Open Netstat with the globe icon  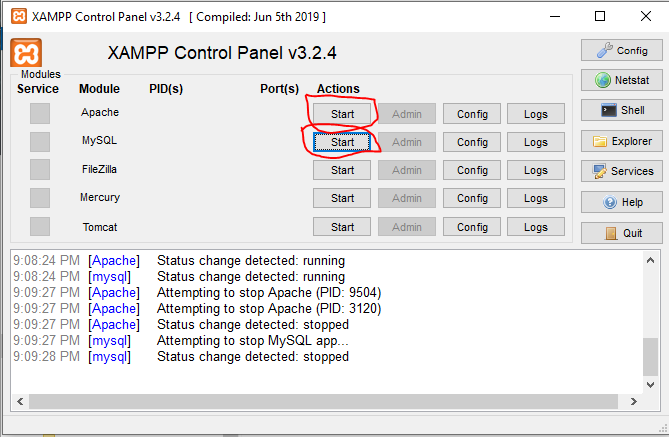point(622,80)
